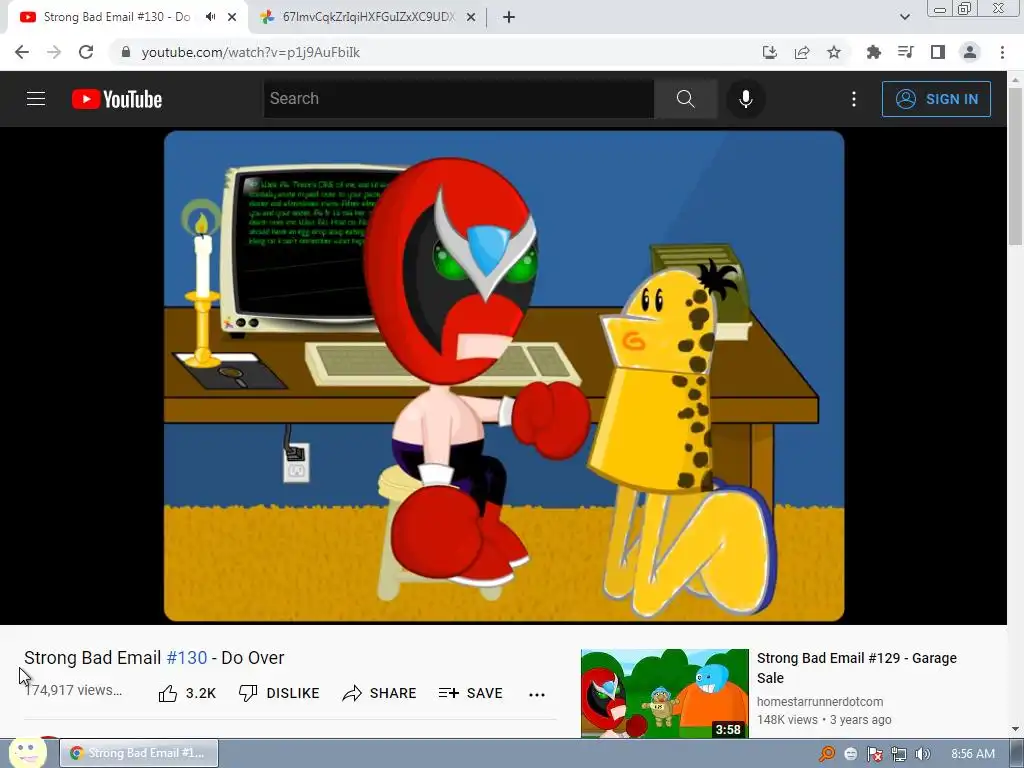Click the network tray icon
The width and height of the screenshot is (1024, 768).
(899, 754)
